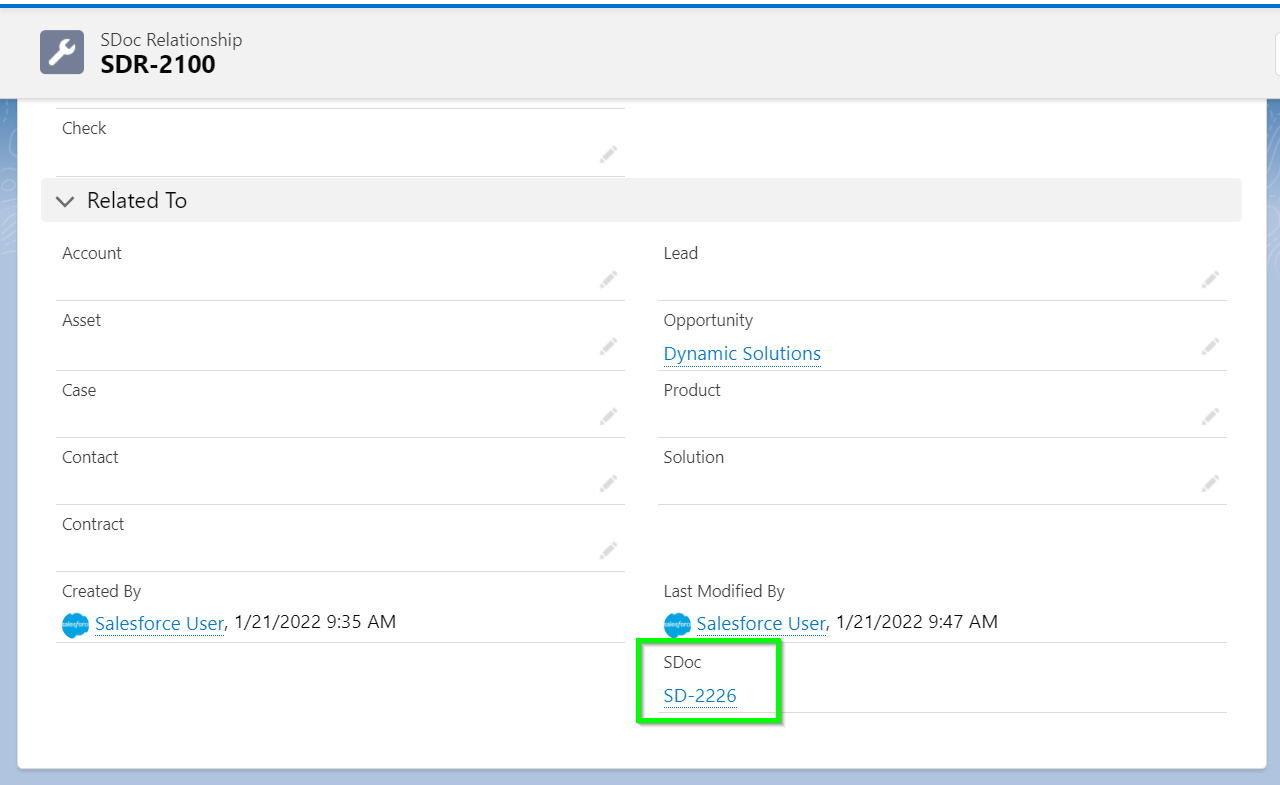
Task: Edit the Case field pencil icon
Action: (608, 416)
